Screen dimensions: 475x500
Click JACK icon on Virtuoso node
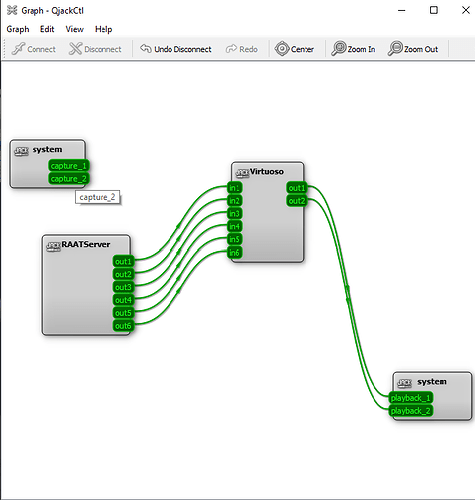(242, 173)
